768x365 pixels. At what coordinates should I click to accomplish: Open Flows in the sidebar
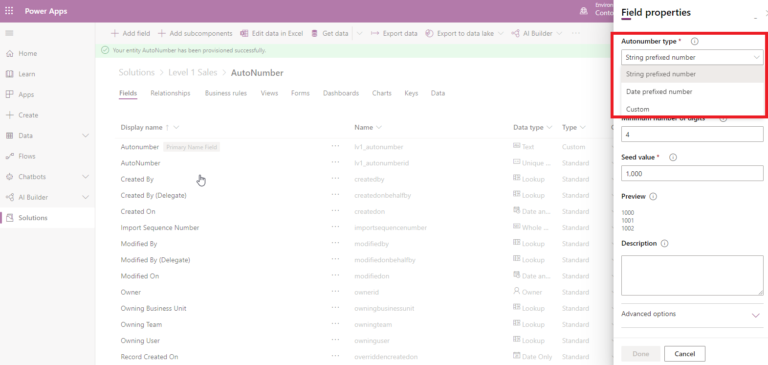27,156
